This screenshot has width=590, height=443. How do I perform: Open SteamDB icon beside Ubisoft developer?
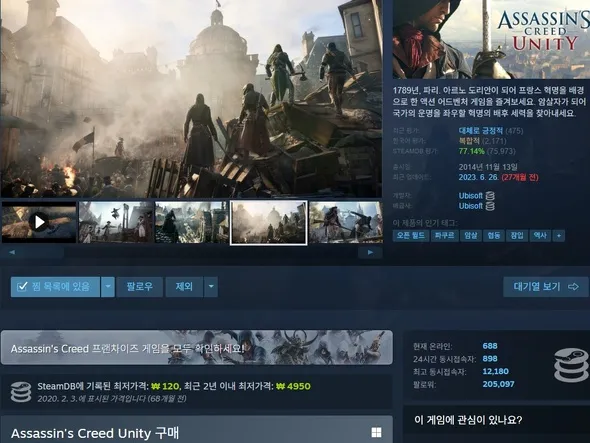click(490, 196)
